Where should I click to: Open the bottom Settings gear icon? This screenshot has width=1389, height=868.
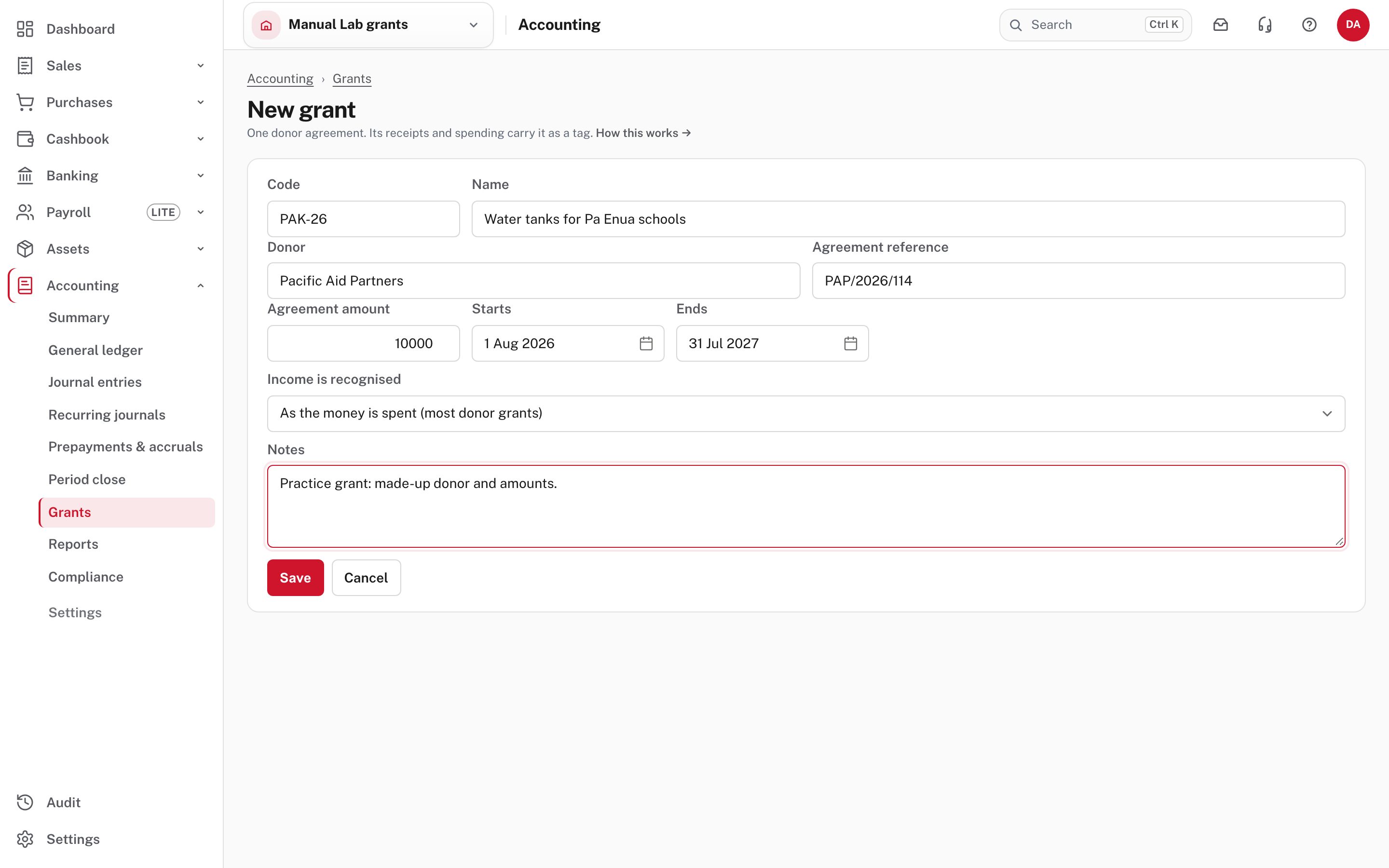coord(25,839)
